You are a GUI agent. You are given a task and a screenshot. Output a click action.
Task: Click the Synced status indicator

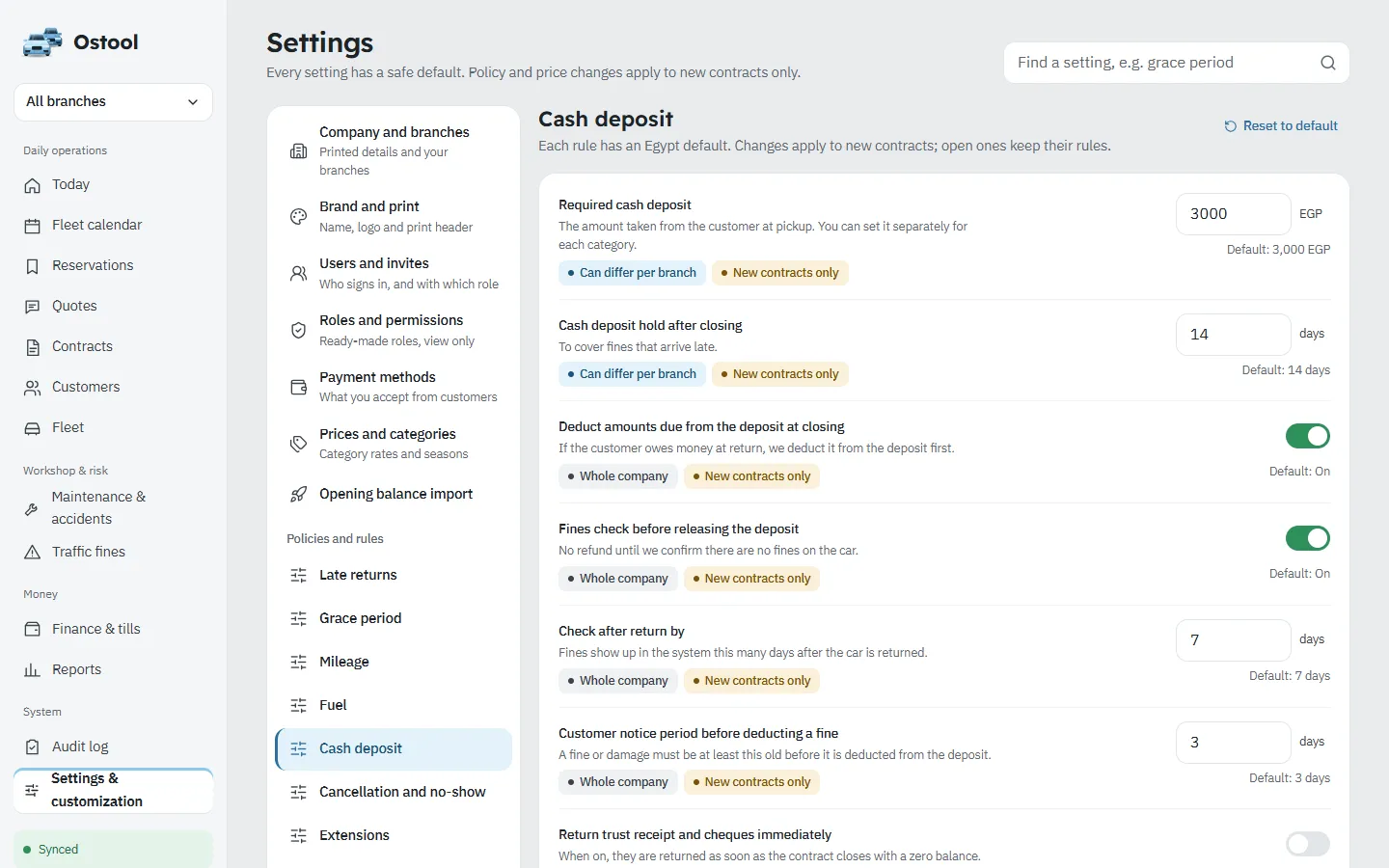[113, 850]
